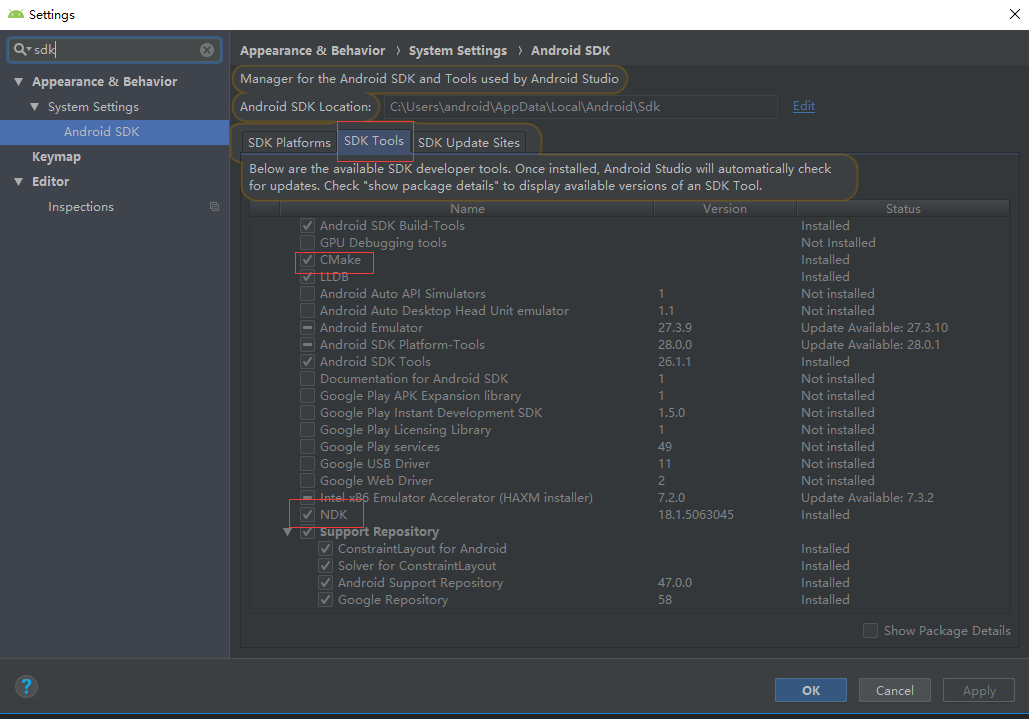Open Inspections settings

81,207
